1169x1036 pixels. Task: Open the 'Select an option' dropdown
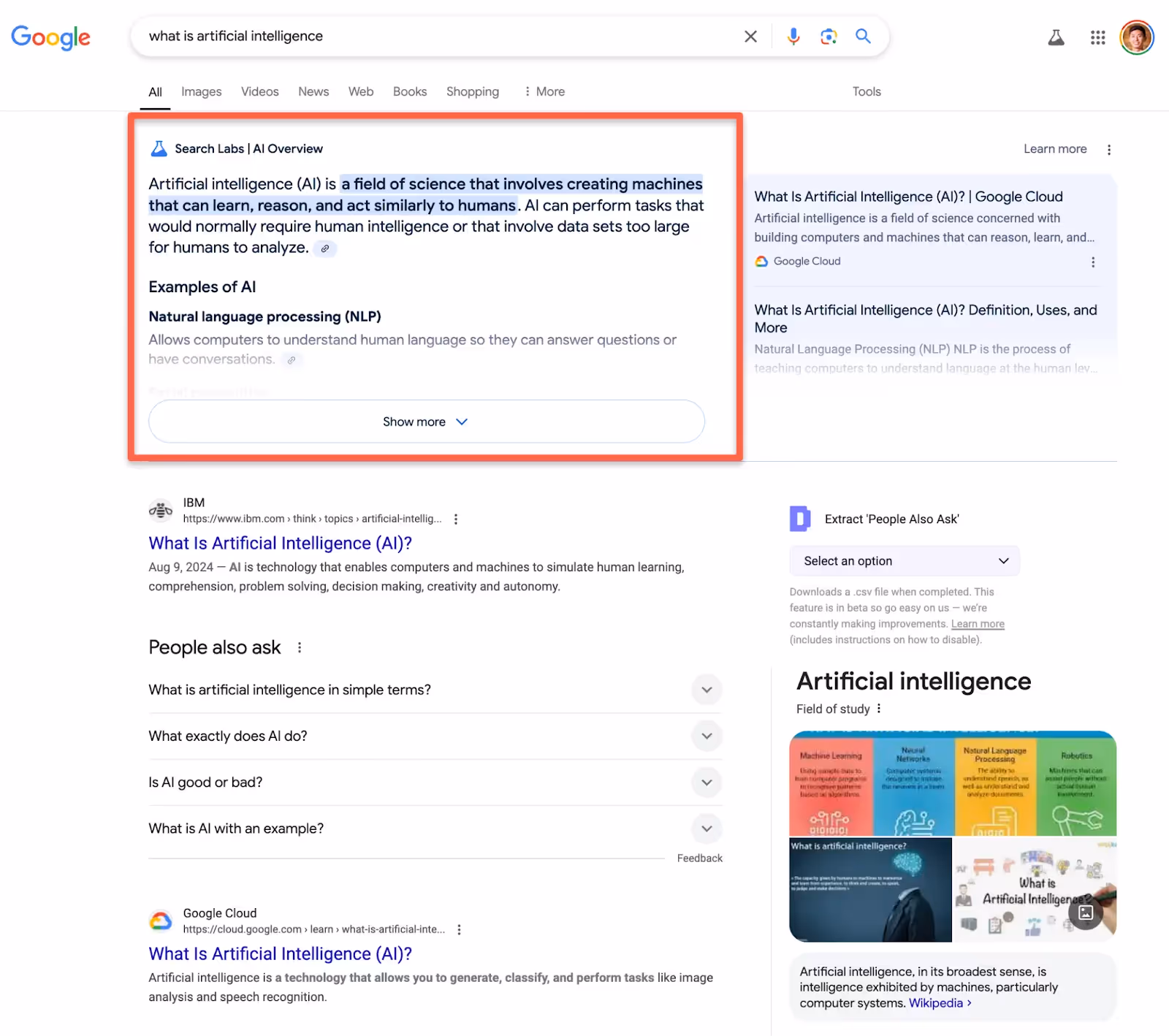point(905,561)
